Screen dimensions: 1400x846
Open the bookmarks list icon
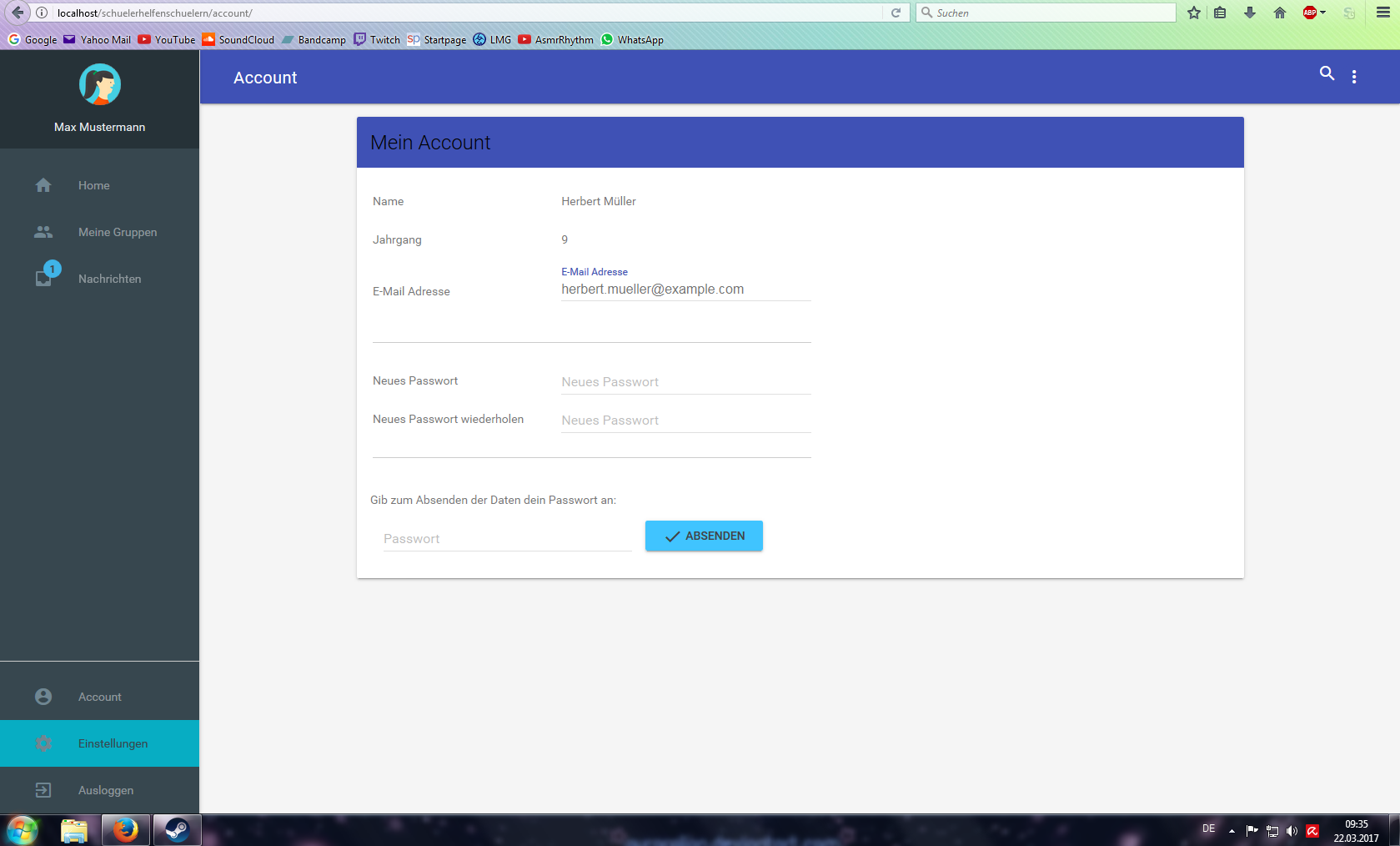(x=1220, y=13)
